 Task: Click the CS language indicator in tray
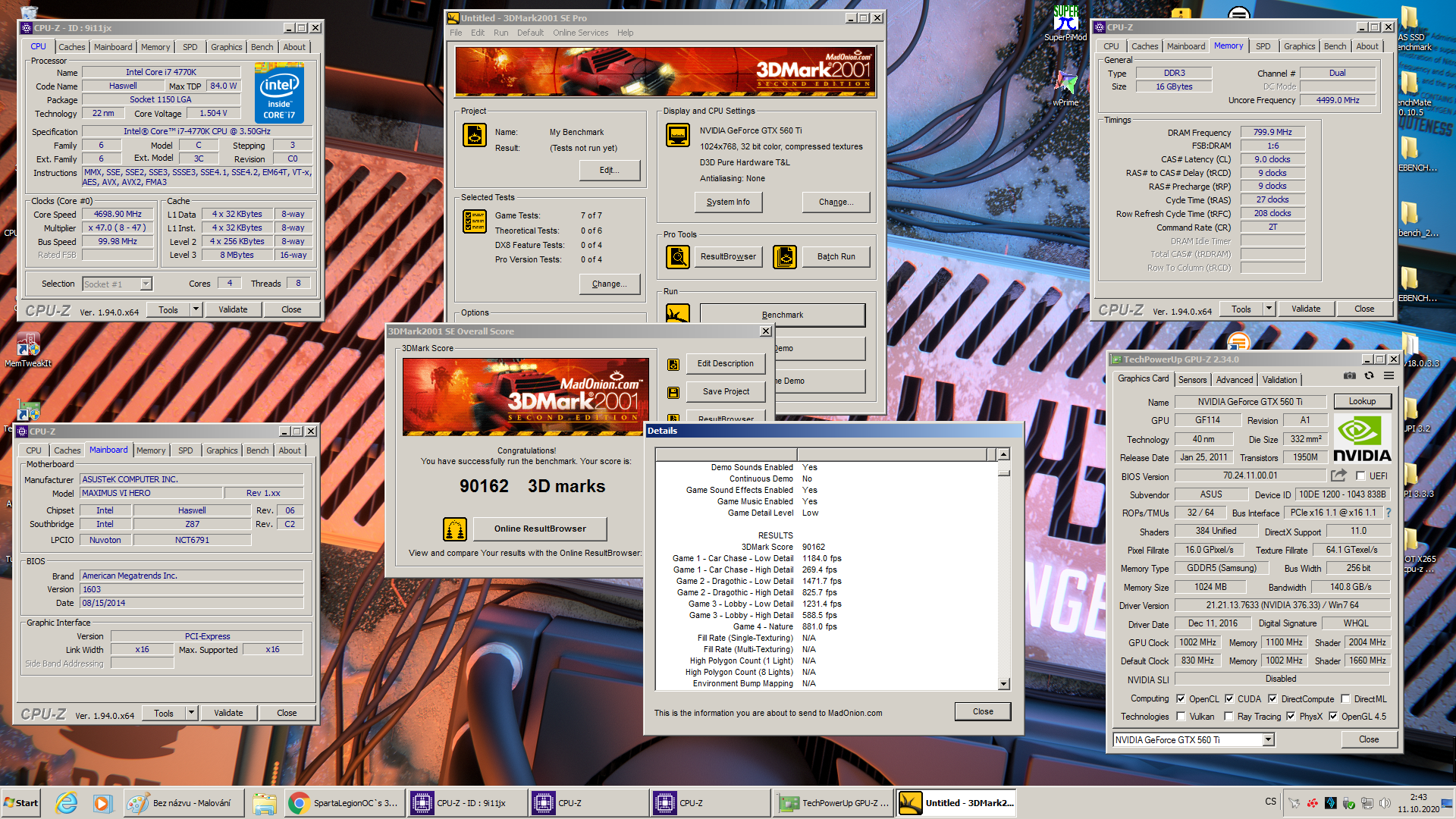1270,802
